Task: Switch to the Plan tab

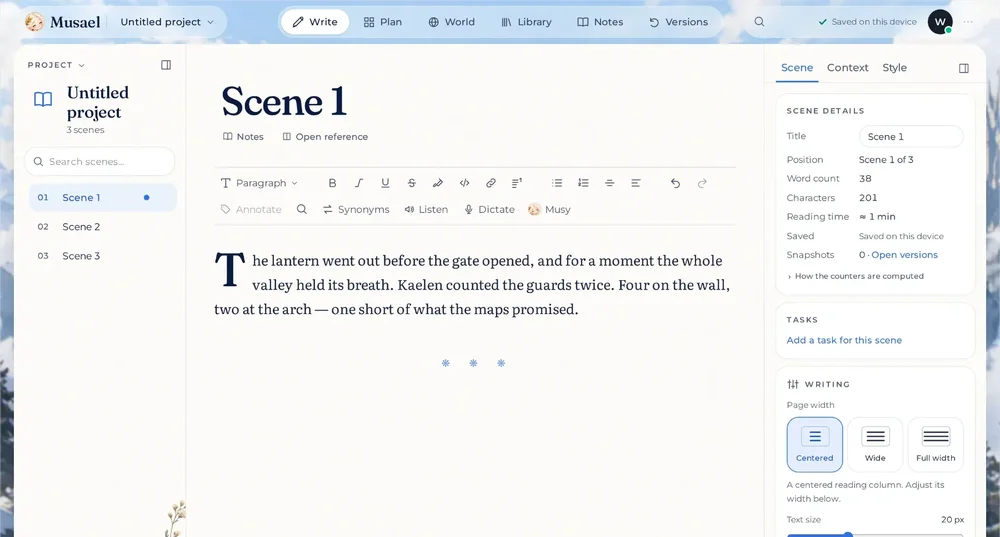Action: click(383, 22)
